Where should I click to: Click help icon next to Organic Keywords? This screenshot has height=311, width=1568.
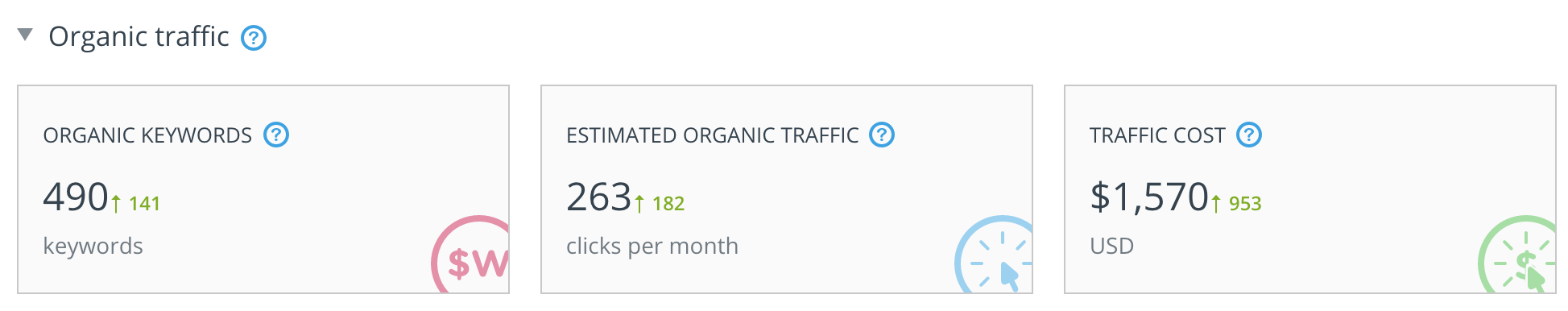click(276, 135)
